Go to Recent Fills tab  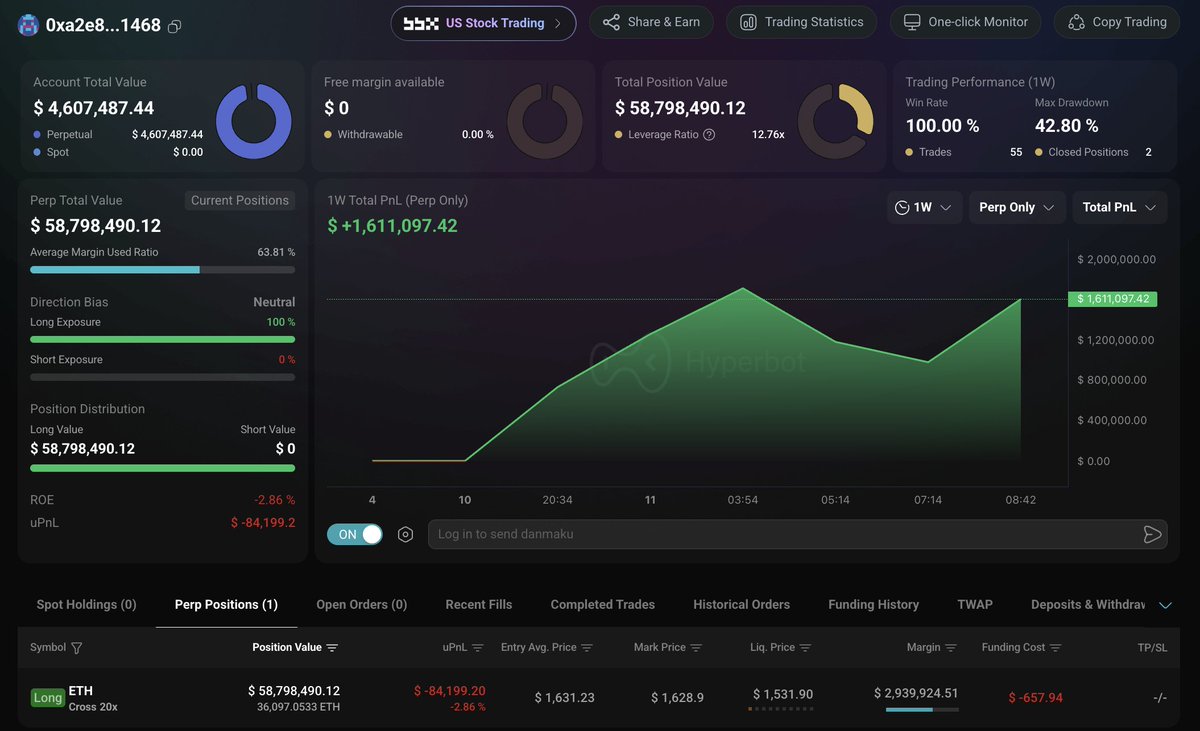(479, 604)
